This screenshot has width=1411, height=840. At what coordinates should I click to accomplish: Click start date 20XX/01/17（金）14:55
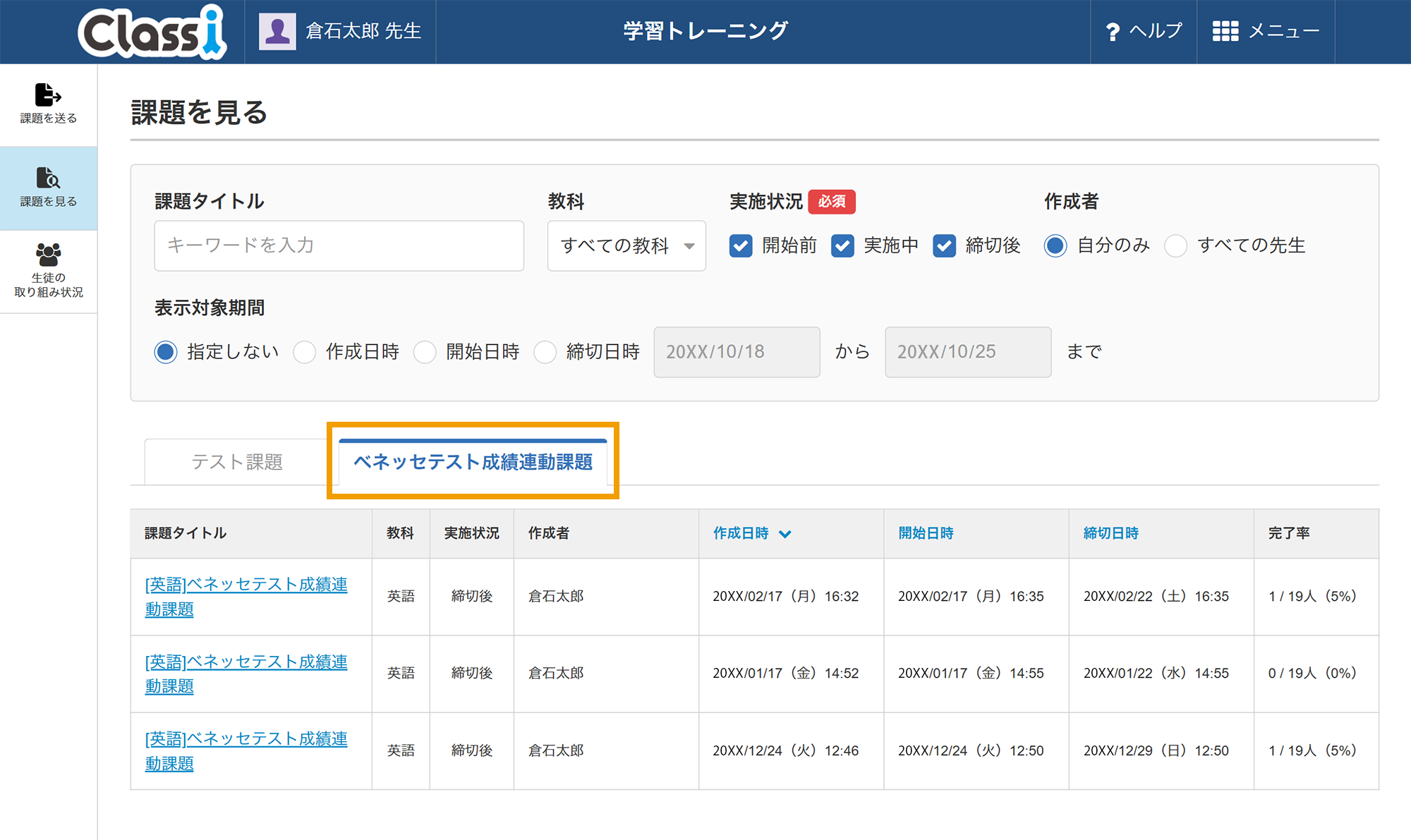(x=971, y=674)
